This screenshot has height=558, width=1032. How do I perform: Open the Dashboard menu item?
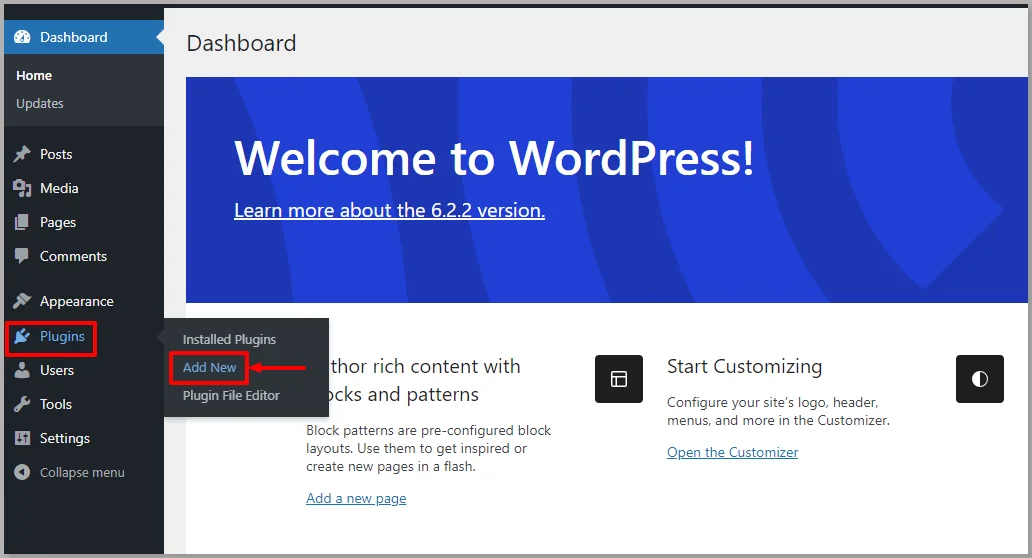pos(84,37)
